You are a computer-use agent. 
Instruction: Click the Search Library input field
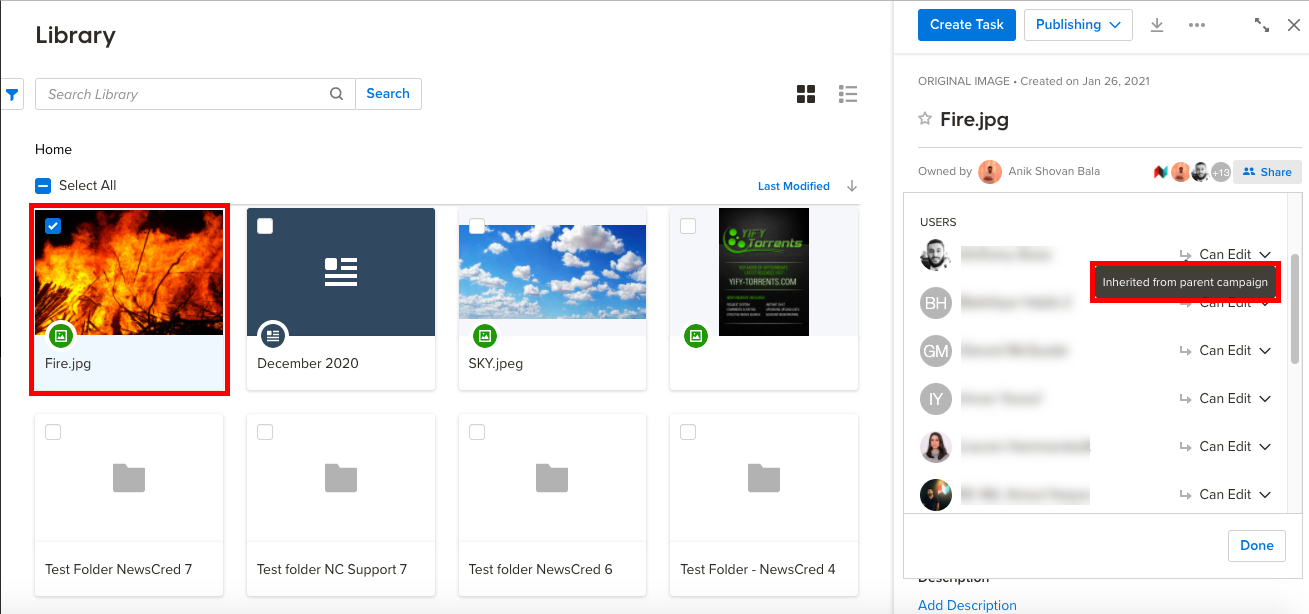click(185, 94)
